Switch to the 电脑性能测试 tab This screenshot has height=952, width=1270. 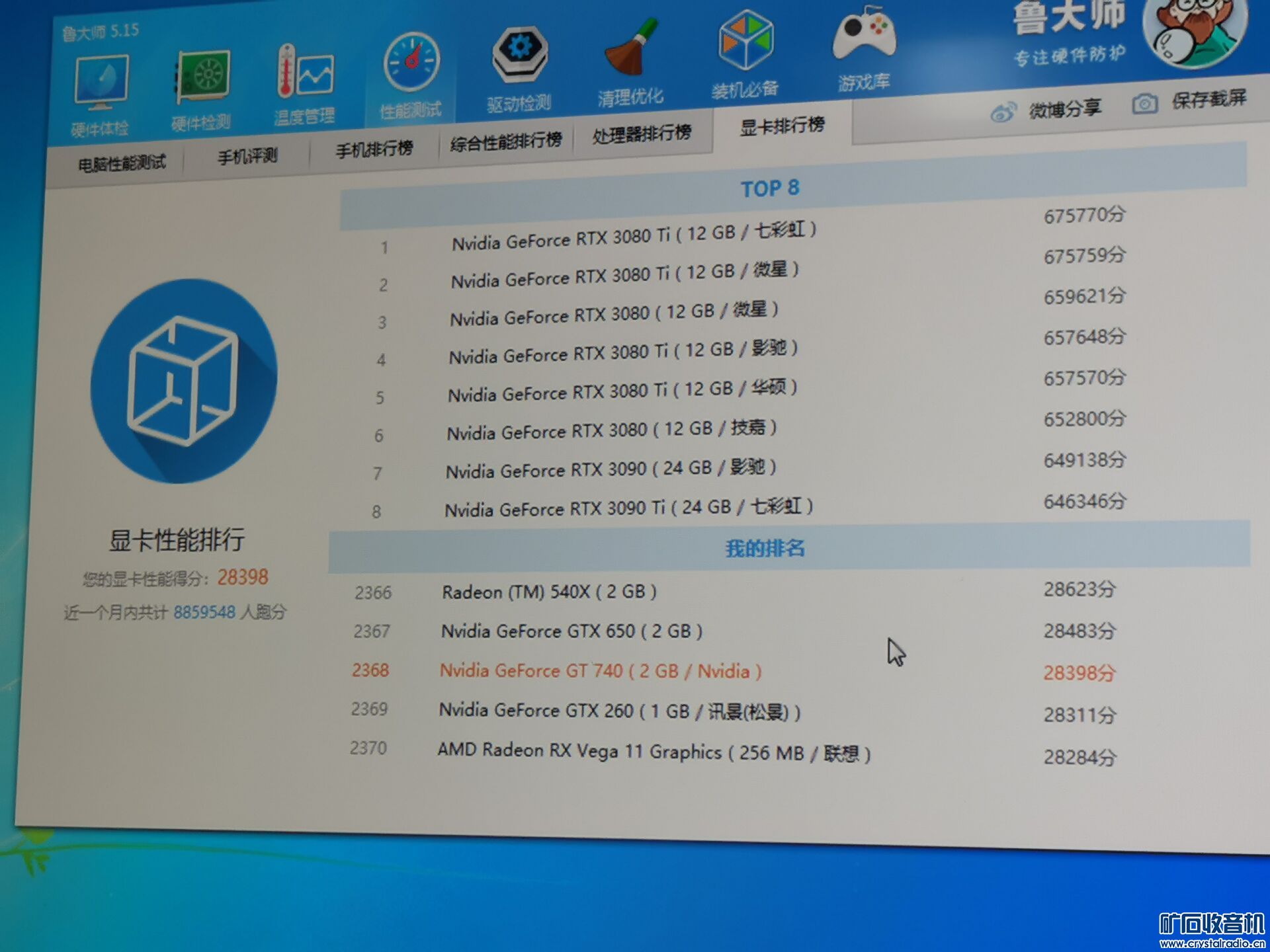click(122, 163)
